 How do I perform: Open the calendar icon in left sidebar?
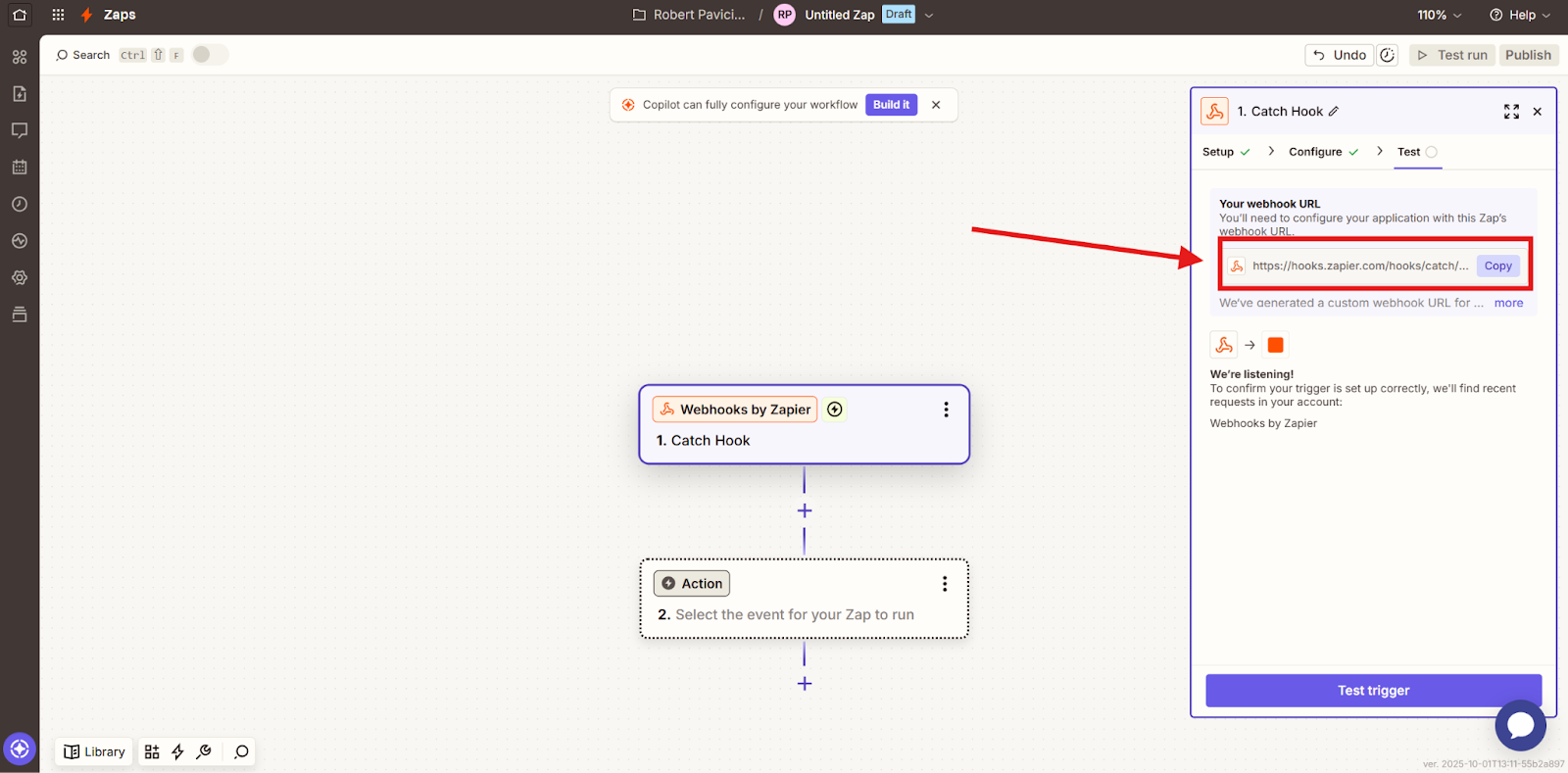coord(20,168)
